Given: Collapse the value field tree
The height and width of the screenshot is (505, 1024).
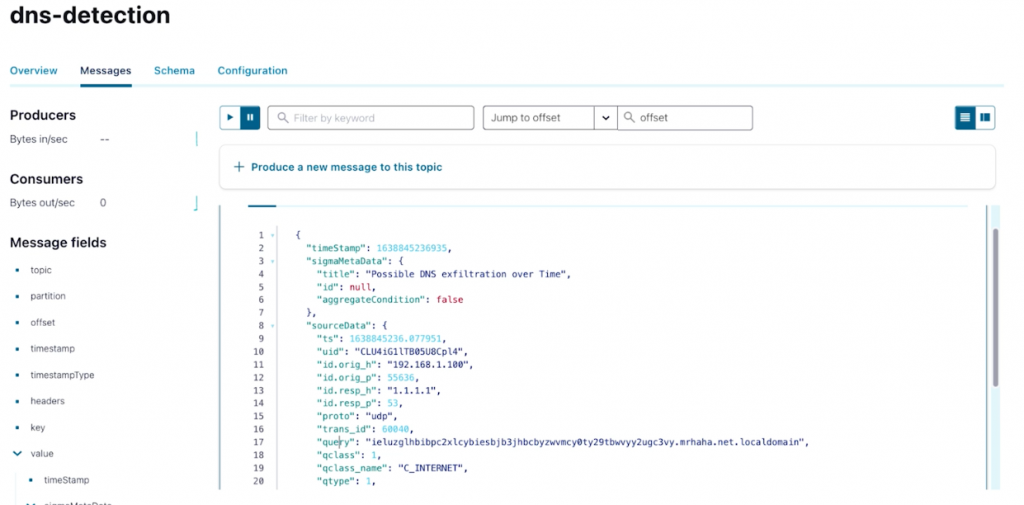Looking at the screenshot, I should (17, 453).
